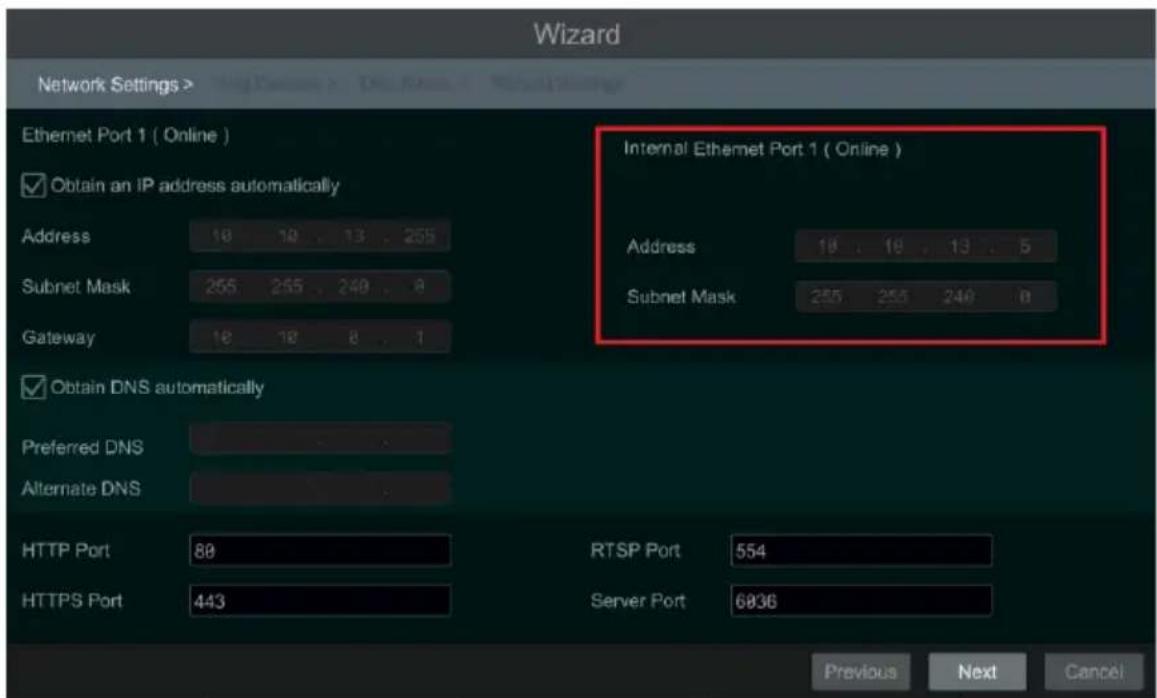Viewport: 1157px width, 698px height.
Task: Click the 'Gateway' label
Action: coord(58,338)
